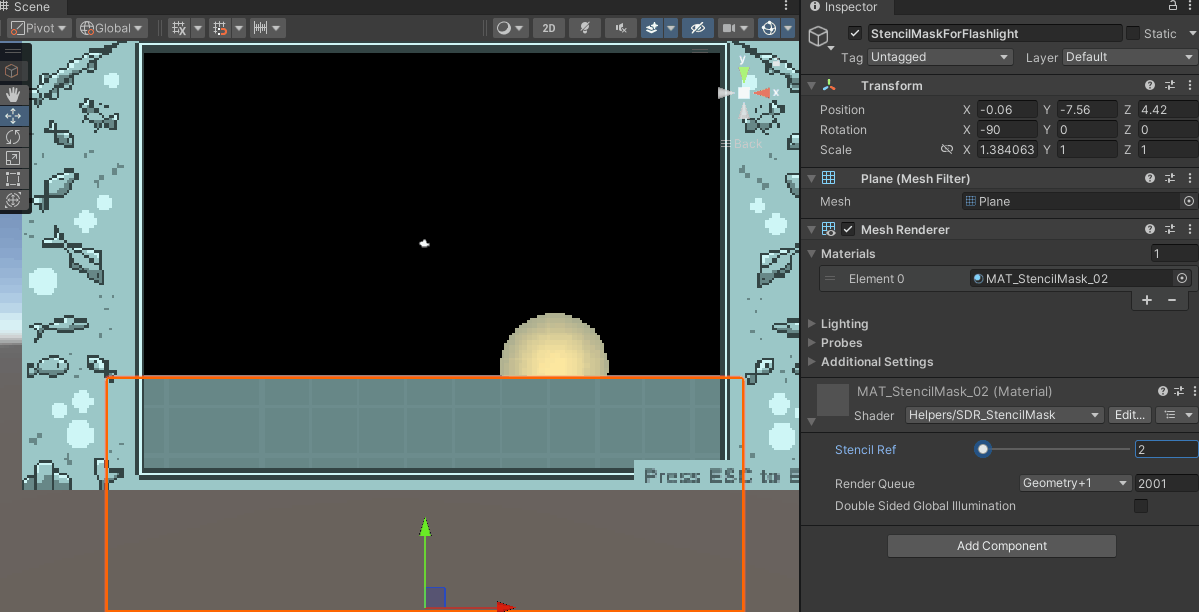Click the Position X value field
Viewport: 1199px width, 612px height.
1007,109
